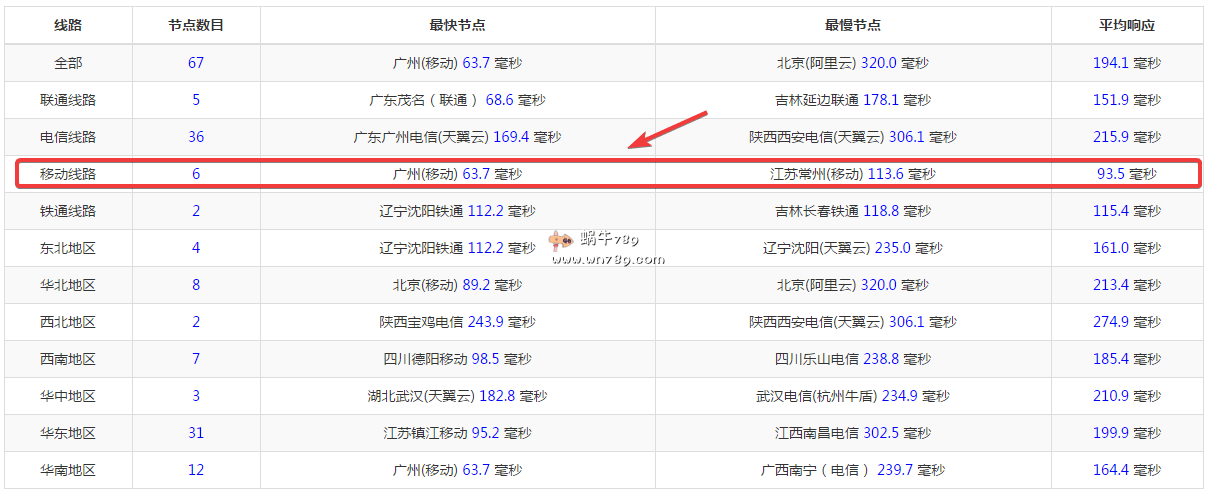Click the 节点数目 column header
Viewport: 1213px width, 497px height.
point(196,26)
